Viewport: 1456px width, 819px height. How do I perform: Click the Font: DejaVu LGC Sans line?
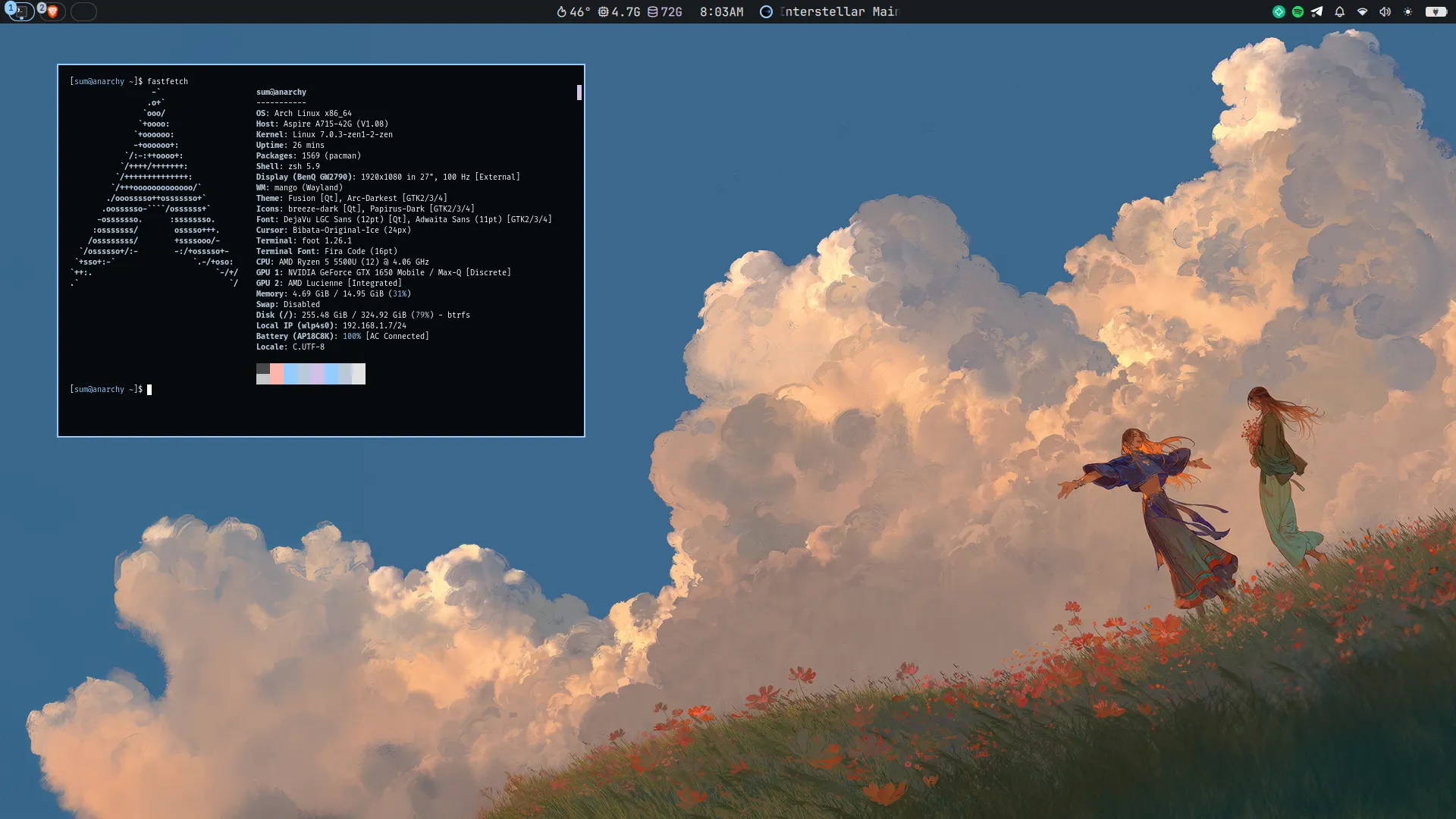click(404, 219)
